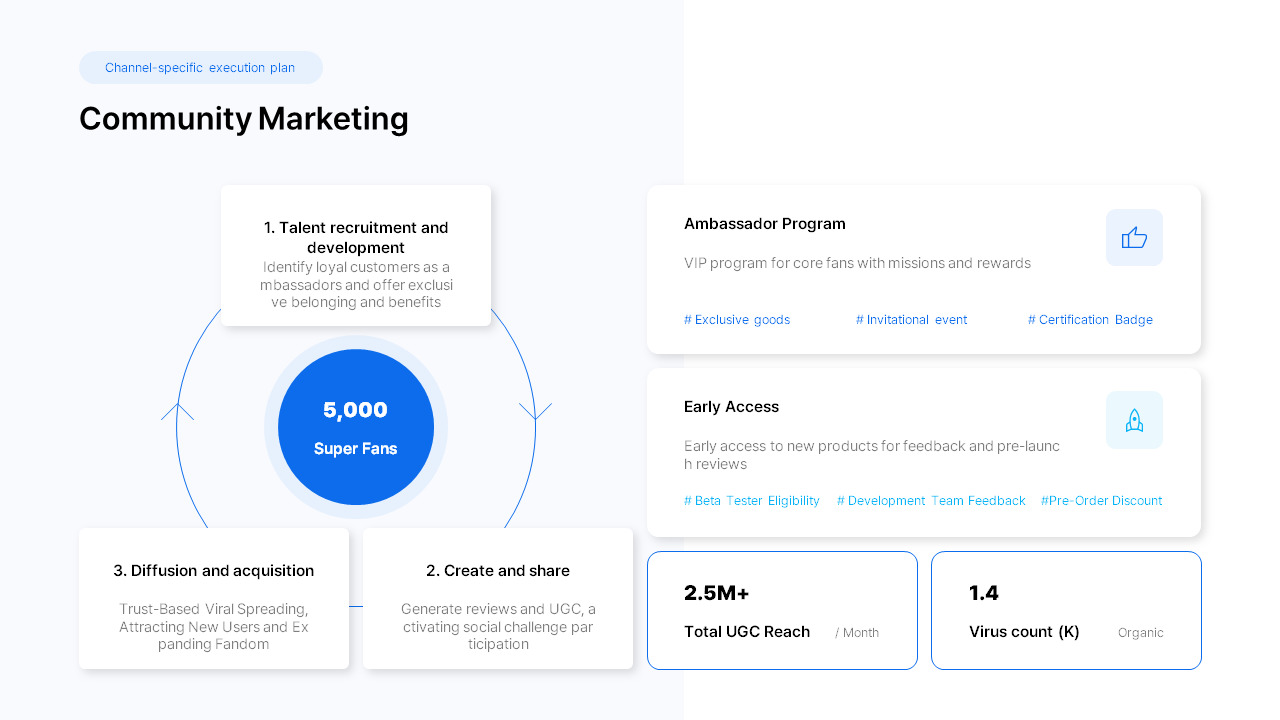Click the '# Exclusive goods' tag
This screenshot has width=1280, height=720.
point(737,320)
